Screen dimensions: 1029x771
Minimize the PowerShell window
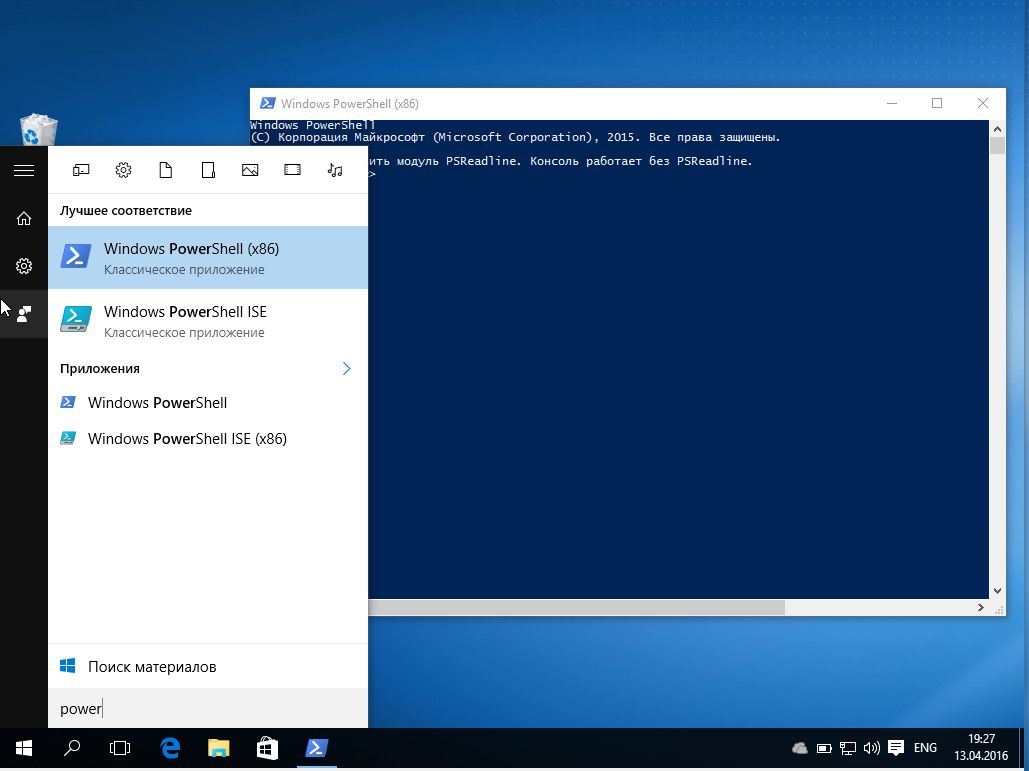click(x=892, y=103)
